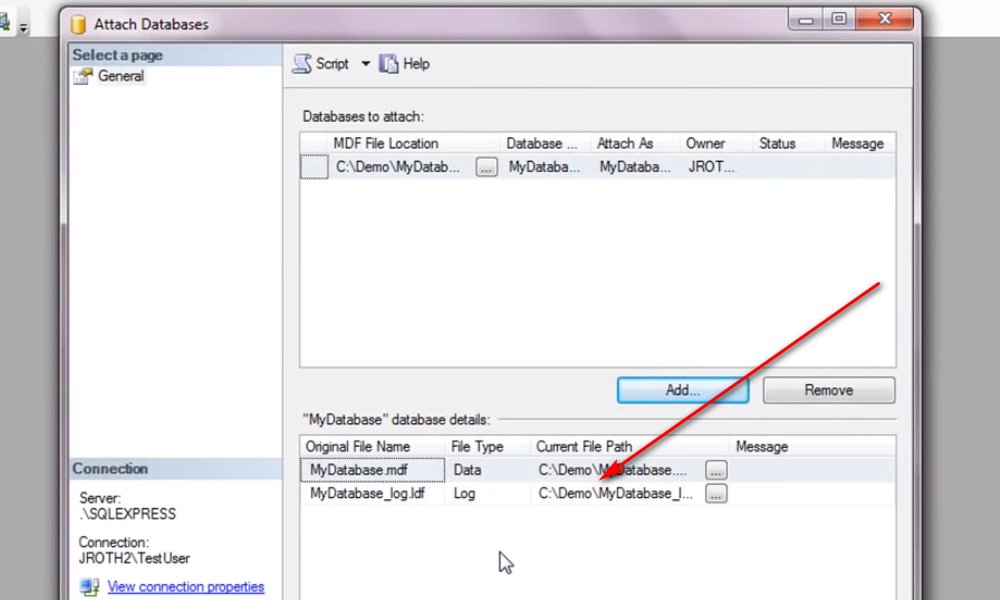Select the MyDatabase_log.ldf file name cell
This screenshot has height=600, width=1000.
click(368, 493)
